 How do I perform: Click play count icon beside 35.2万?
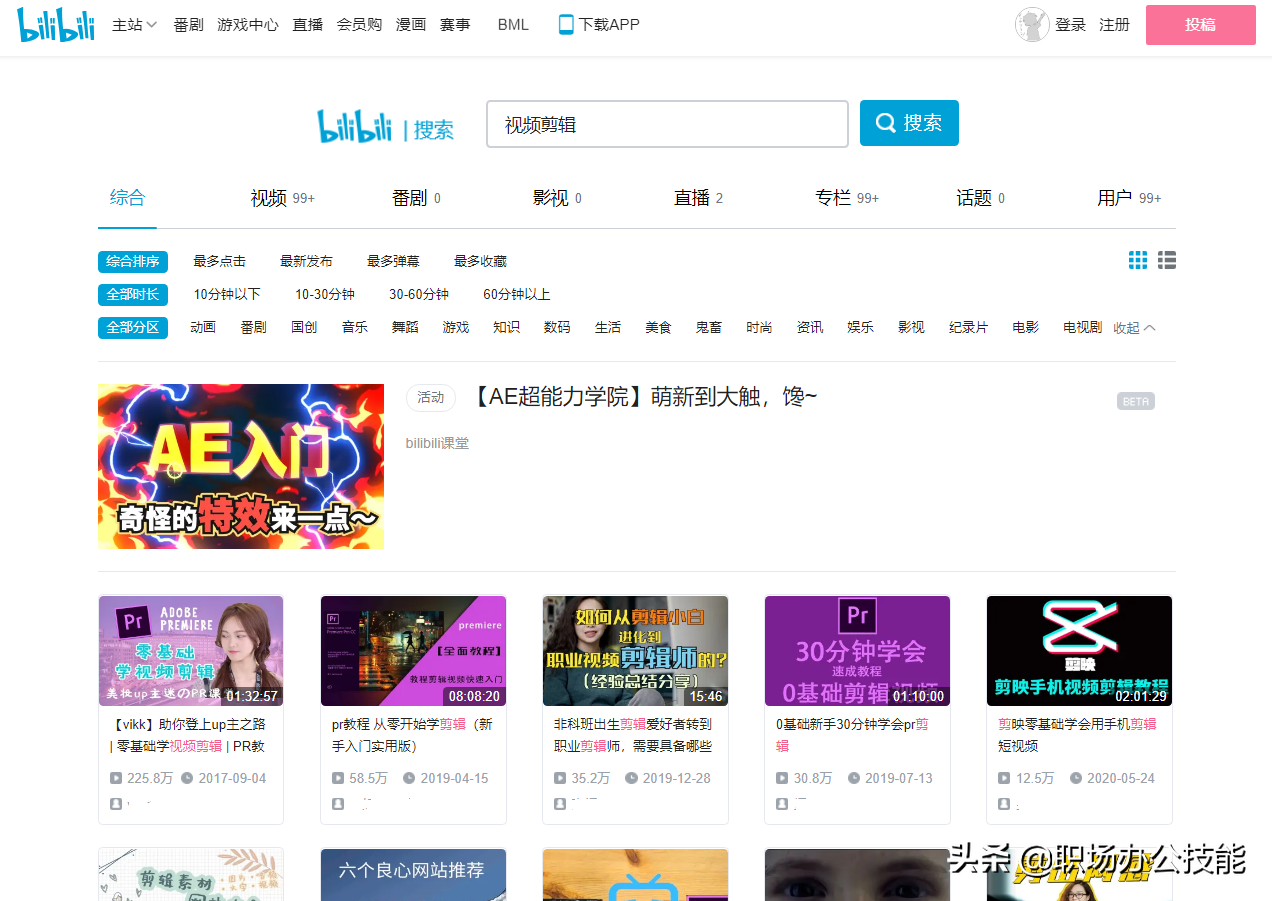pyautogui.click(x=560, y=778)
